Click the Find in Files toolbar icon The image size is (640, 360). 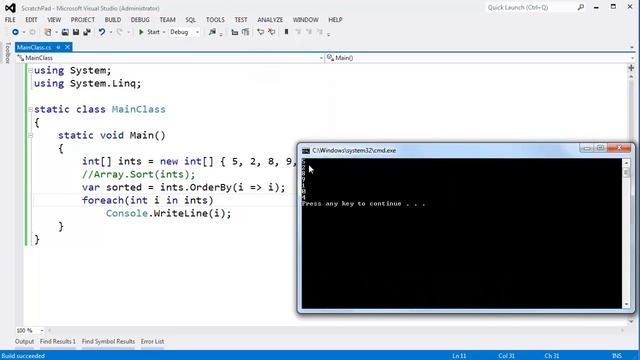coord(212,32)
